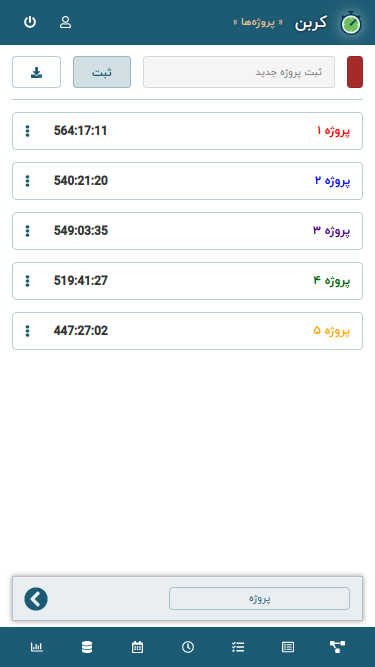Focus the ثبت پروژه جدید input field
Viewport: 375px width, 667px height.
click(239, 72)
